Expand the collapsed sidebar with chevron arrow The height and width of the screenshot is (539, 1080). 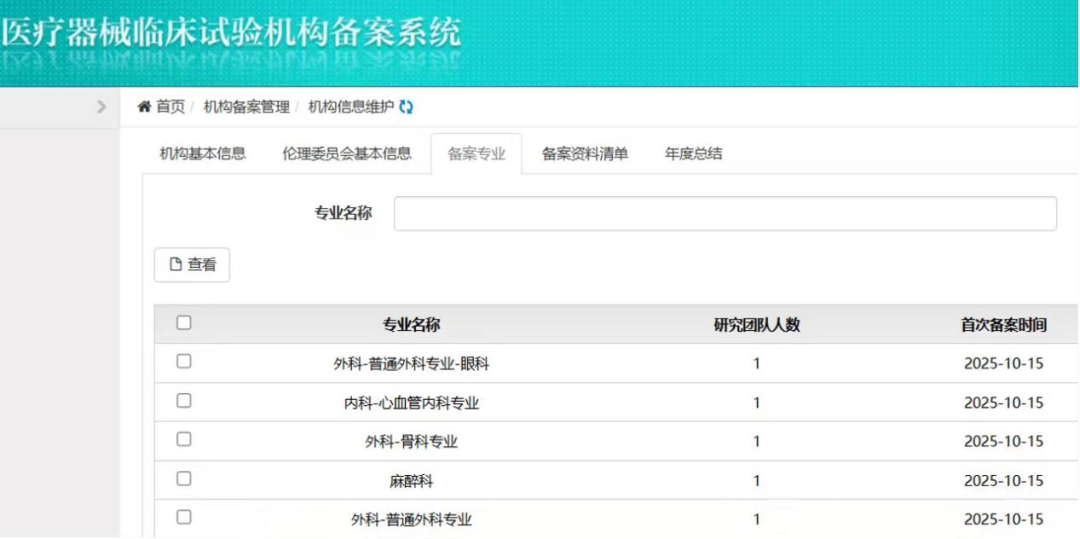(x=101, y=106)
